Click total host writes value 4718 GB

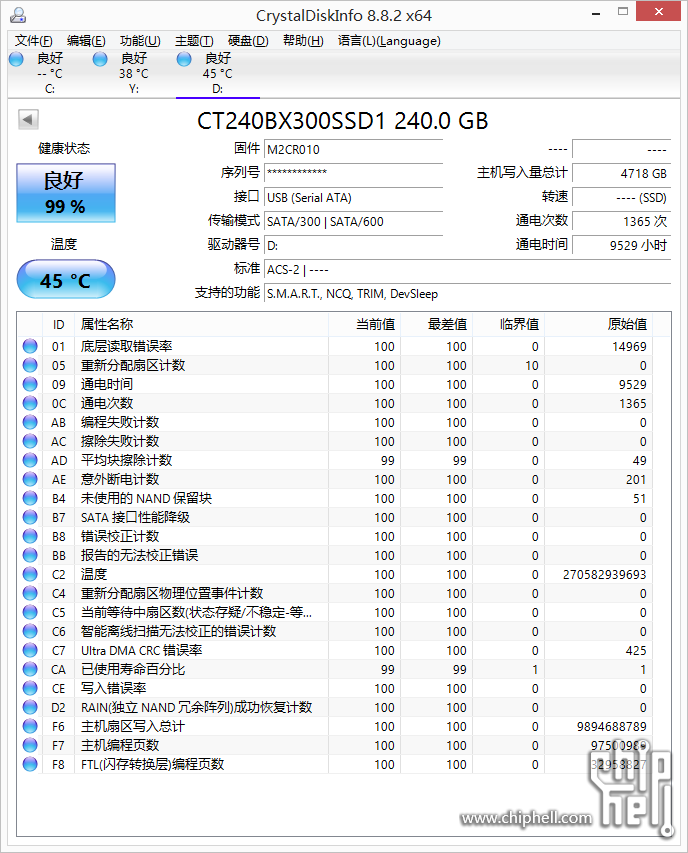click(622, 173)
